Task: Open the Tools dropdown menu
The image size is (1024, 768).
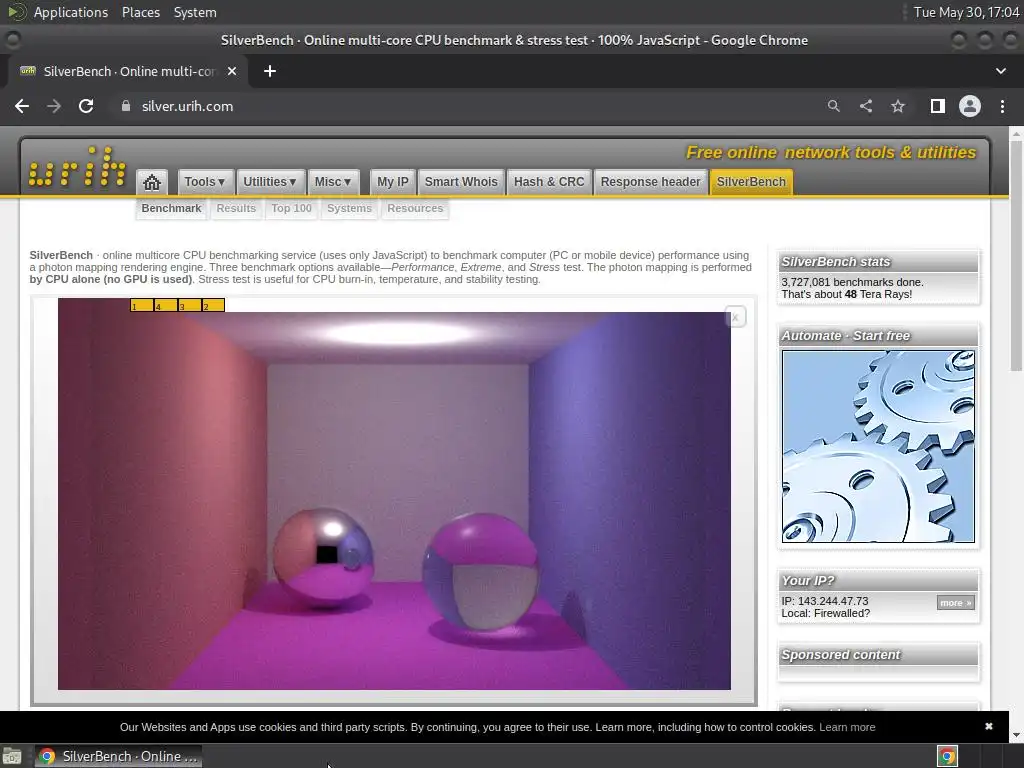Action: tap(204, 182)
